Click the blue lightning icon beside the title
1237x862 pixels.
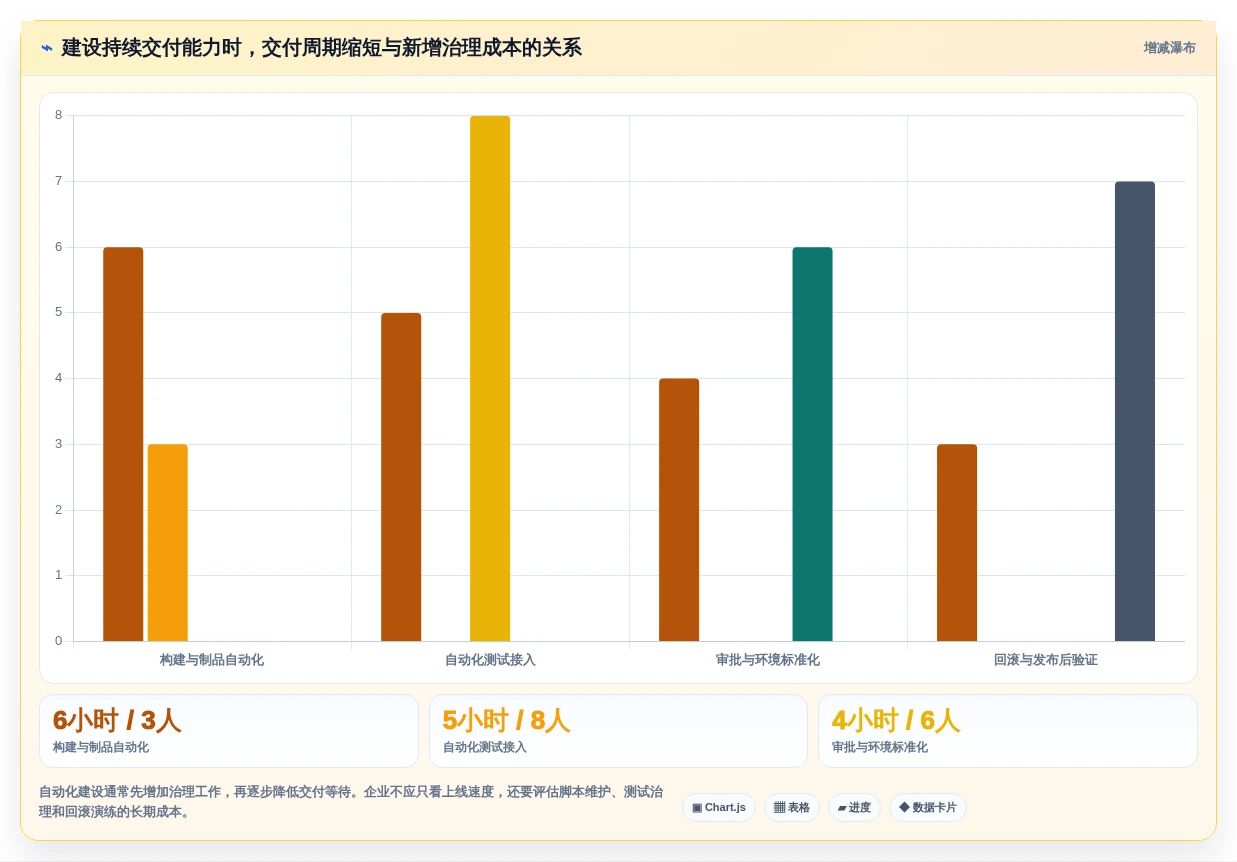click(x=47, y=48)
